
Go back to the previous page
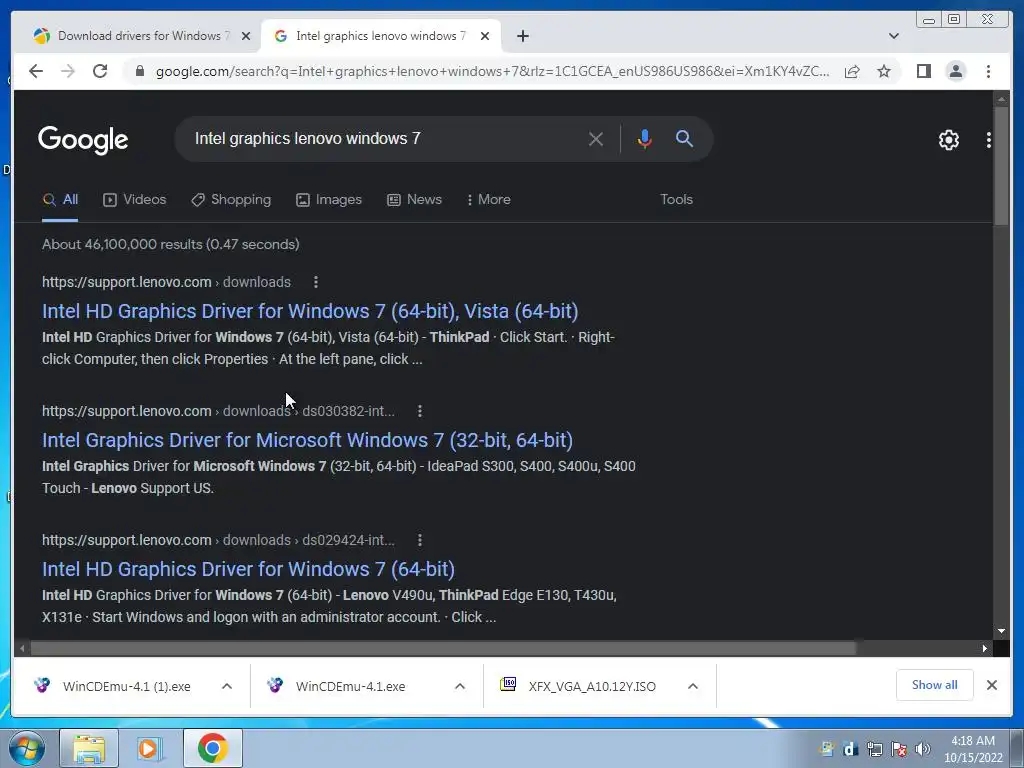pyautogui.click(x=36, y=71)
